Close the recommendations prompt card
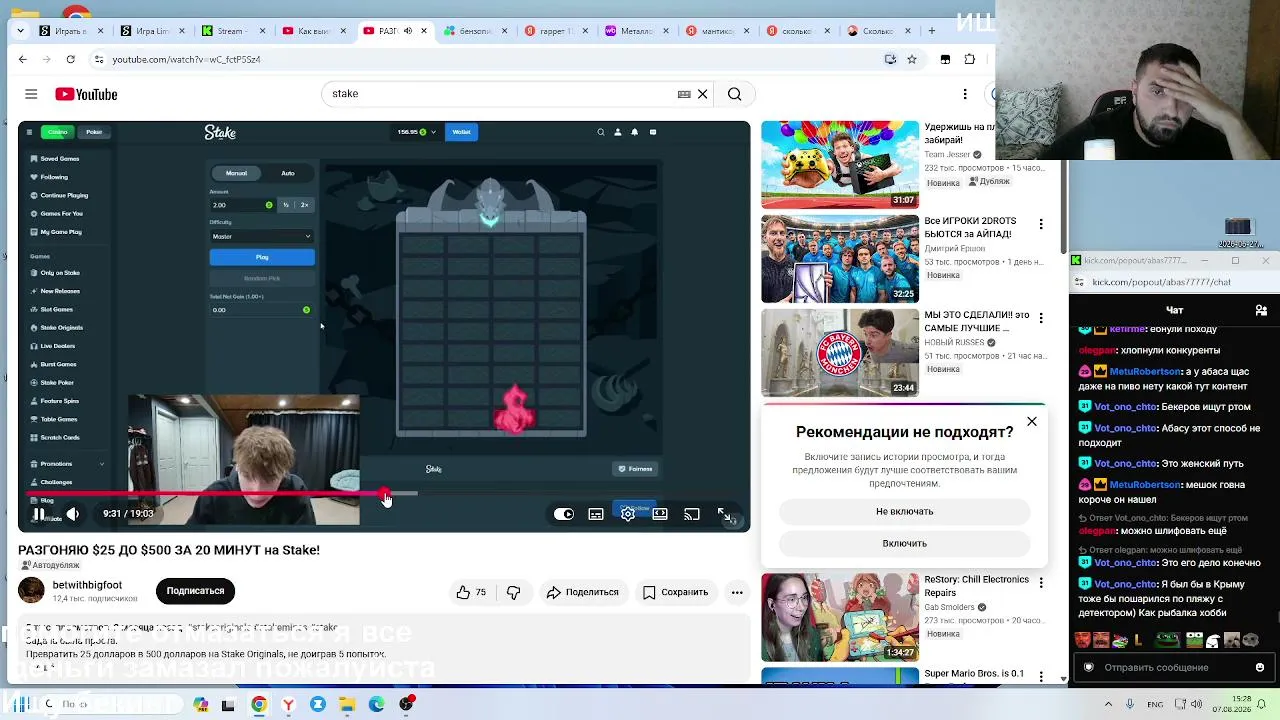The image size is (1280, 720). [1032, 422]
